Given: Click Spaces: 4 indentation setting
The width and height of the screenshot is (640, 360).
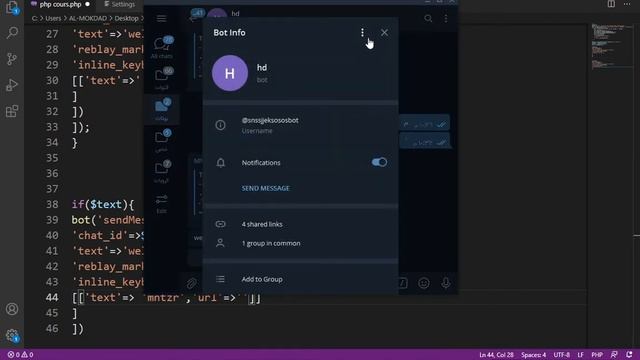Looking at the screenshot, I should [x=533, y=355].
